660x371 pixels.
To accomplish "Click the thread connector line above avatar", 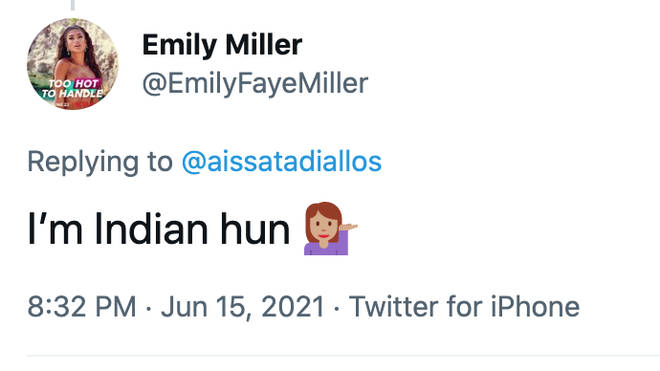I will click(73, 5).
